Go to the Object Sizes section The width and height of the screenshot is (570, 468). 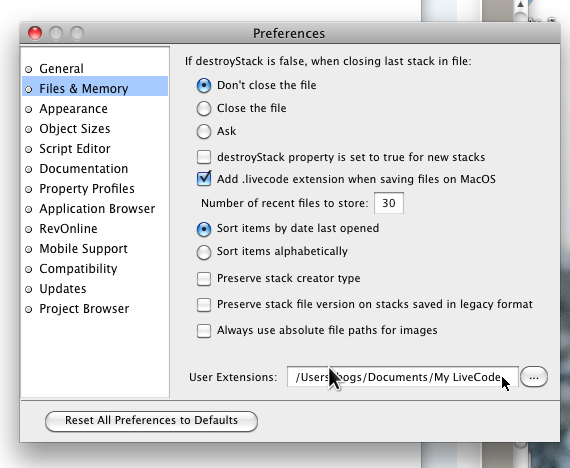click(95, 129)
